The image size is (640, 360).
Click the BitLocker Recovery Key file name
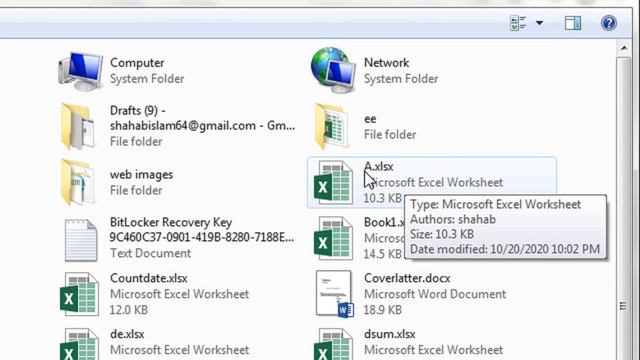pyautogui.click(x=202, y=230)
